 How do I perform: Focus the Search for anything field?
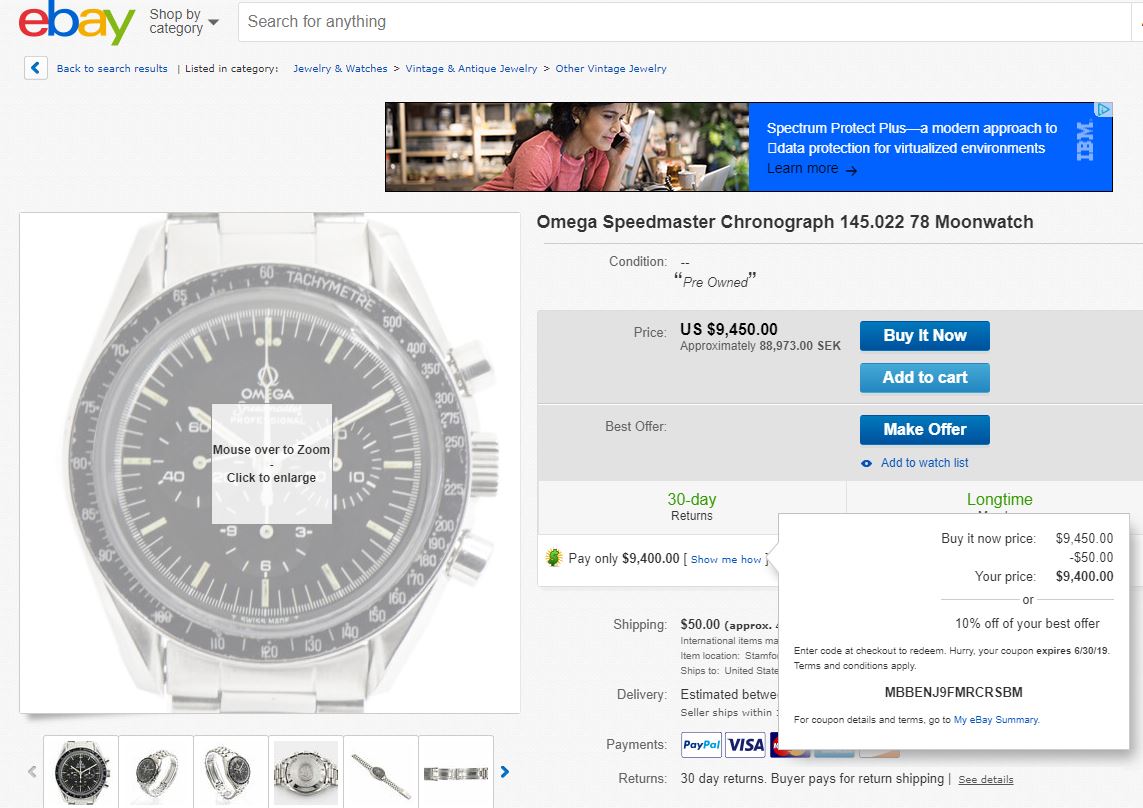[680, 21]
